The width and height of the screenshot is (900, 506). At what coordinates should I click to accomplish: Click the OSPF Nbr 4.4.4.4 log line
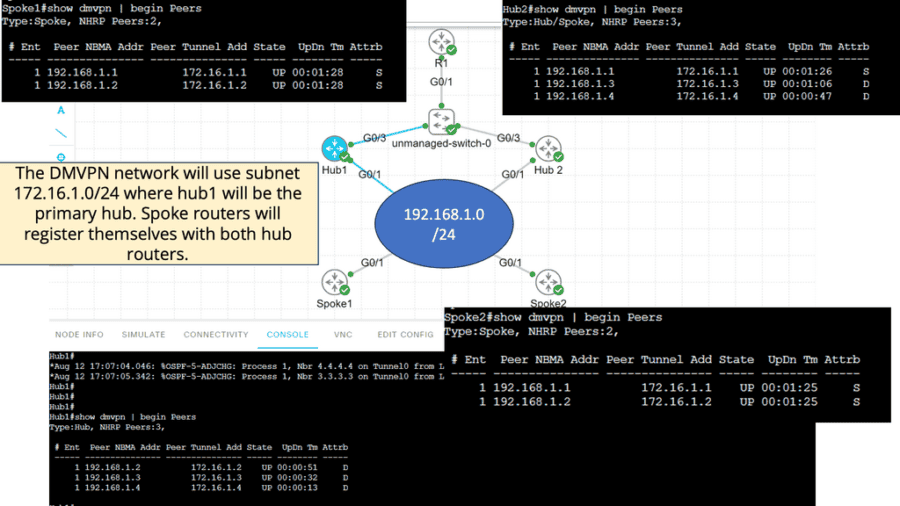pos(247,366)
